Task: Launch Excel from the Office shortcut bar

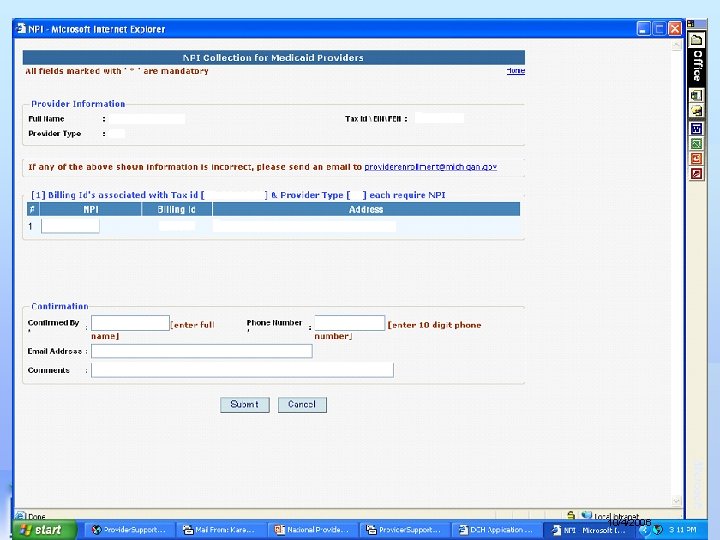Action: [696, 144]
